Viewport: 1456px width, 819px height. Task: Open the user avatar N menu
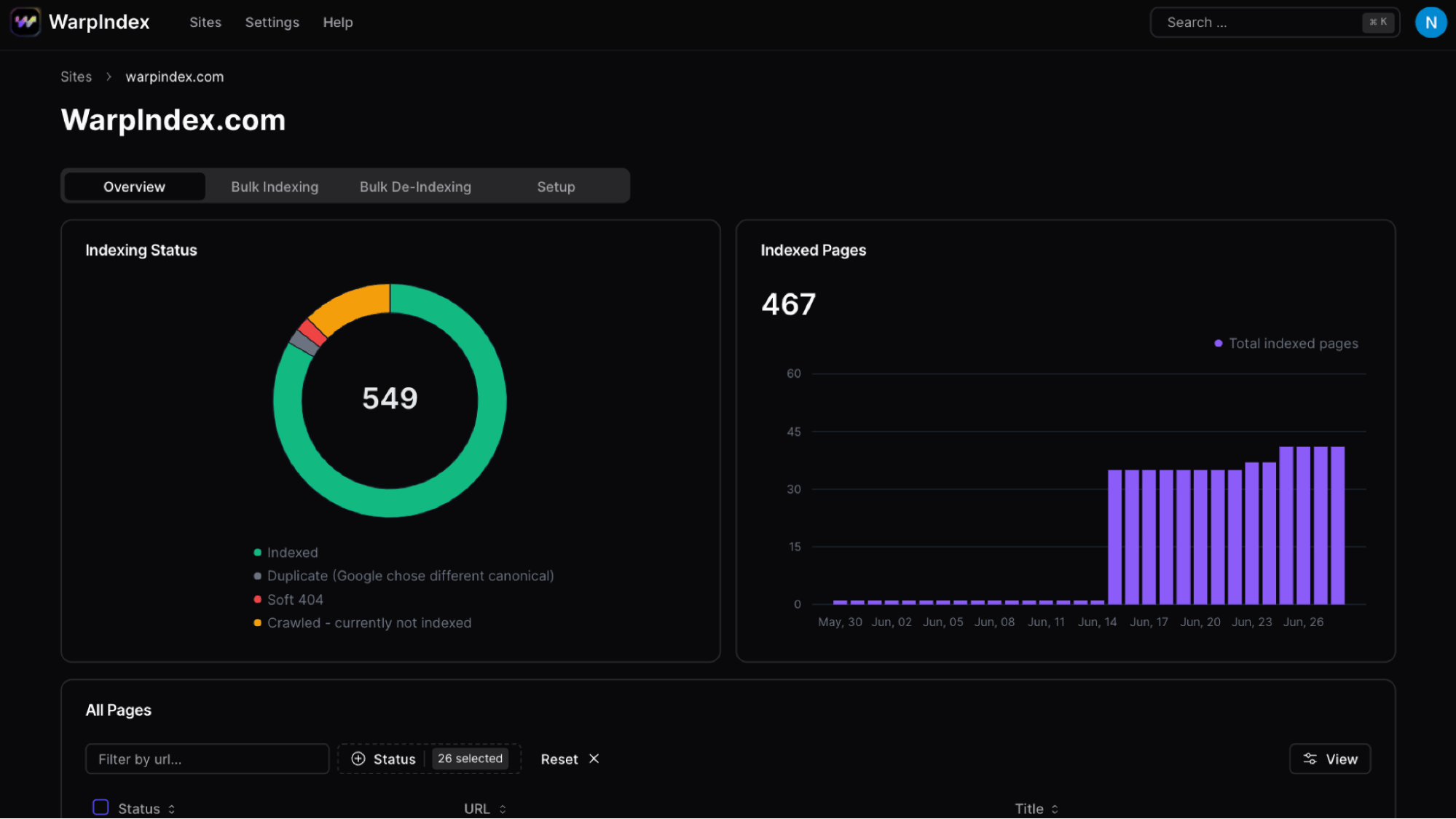[1431, 23]
